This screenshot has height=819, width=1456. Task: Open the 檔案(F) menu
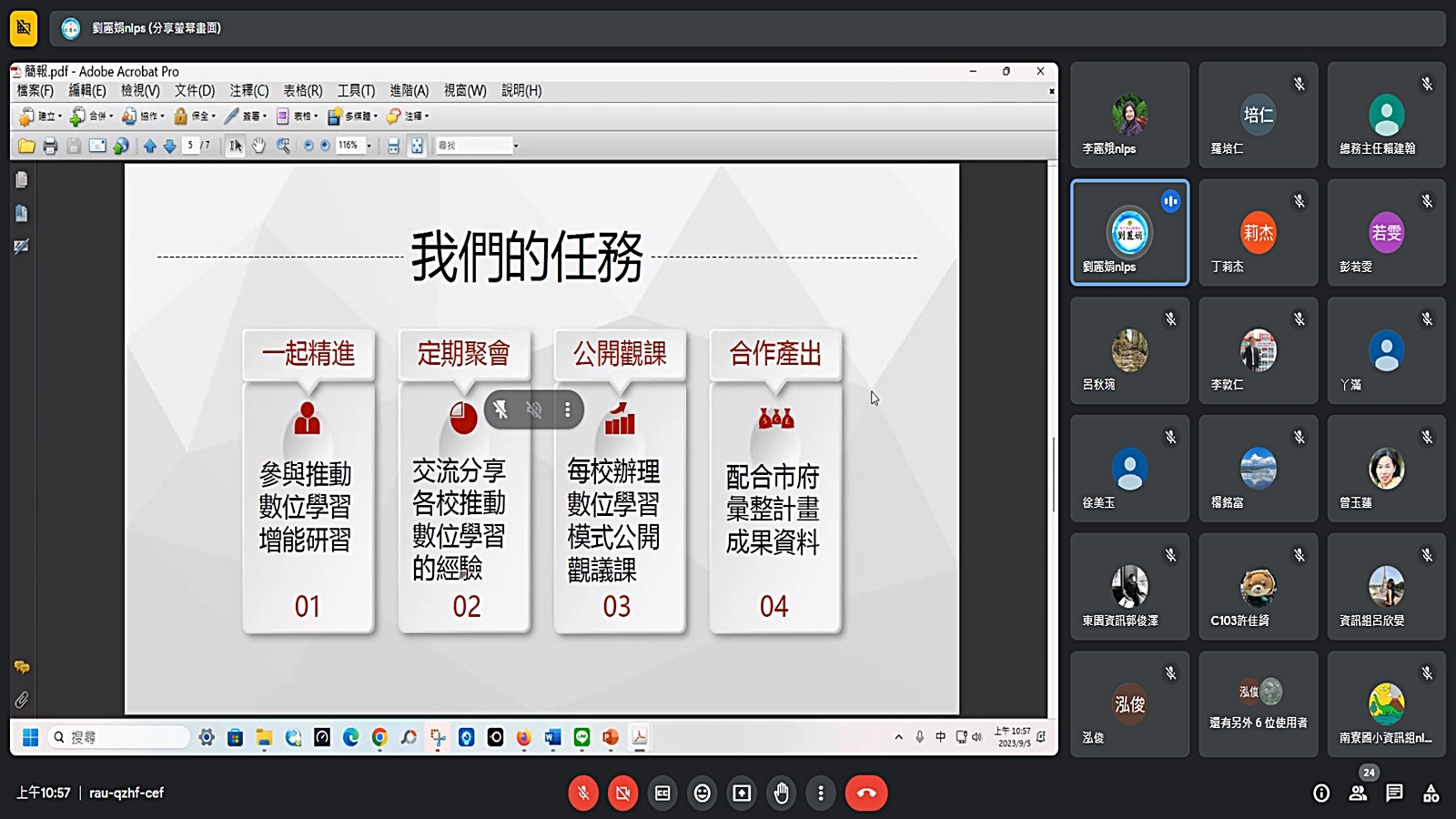(x=35, y=91)
